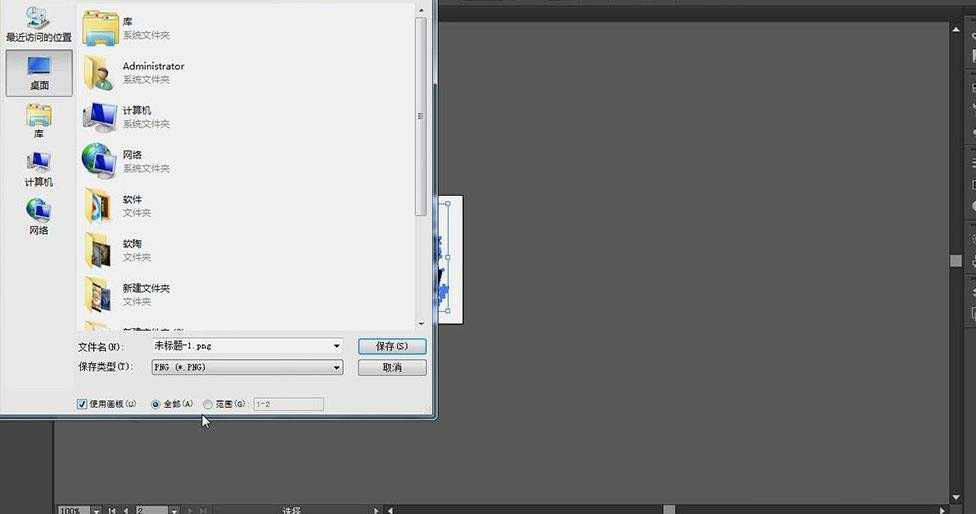Click the 保存 button
The height and width of the screenshot is (514, 976).
[392, 346]
